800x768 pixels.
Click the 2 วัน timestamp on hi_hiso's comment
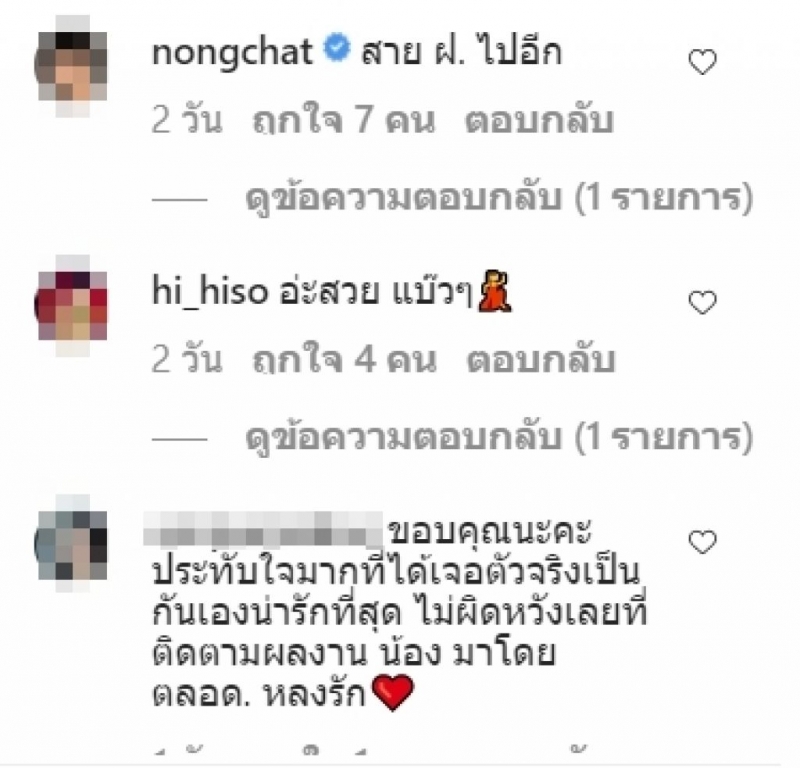(187, 360)
